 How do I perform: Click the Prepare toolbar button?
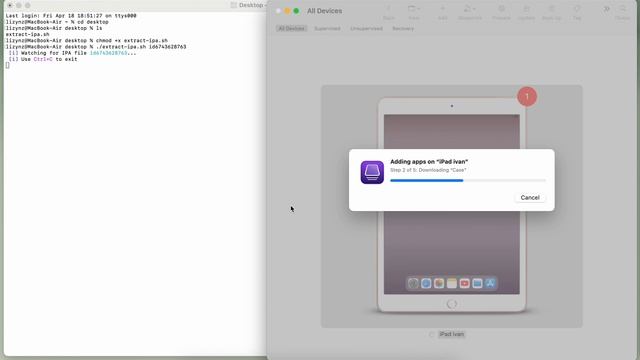(x=501, y=12)
